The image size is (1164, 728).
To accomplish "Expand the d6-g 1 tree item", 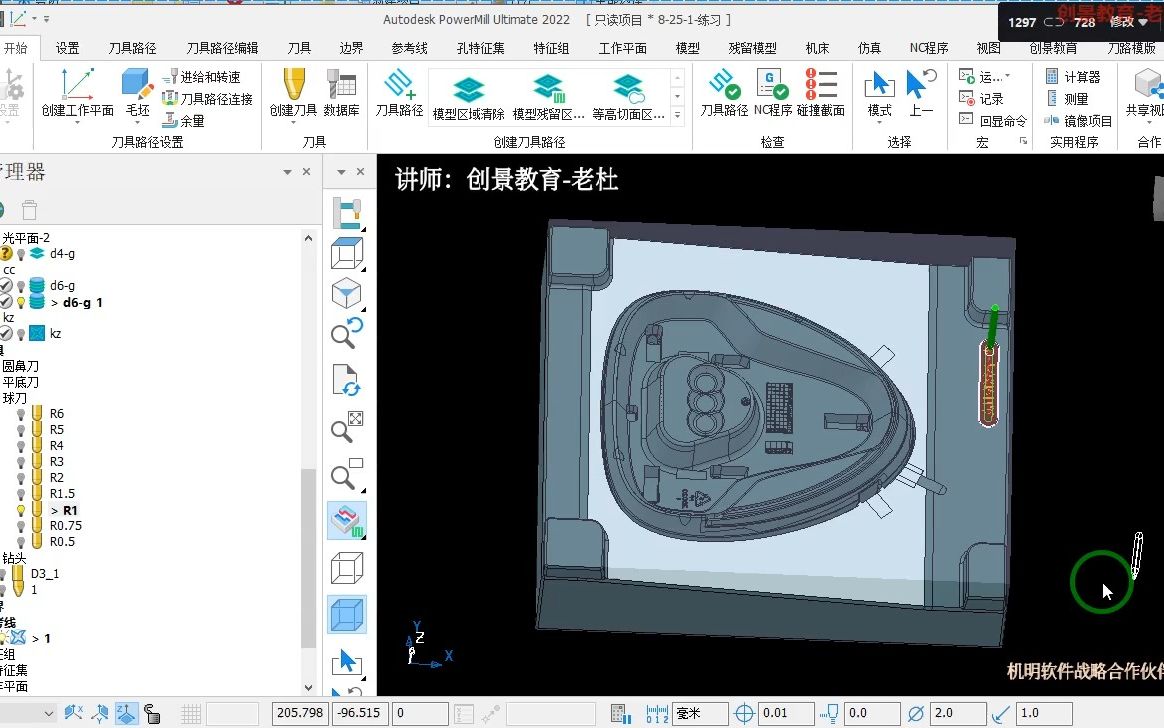I will coord(56,302).
